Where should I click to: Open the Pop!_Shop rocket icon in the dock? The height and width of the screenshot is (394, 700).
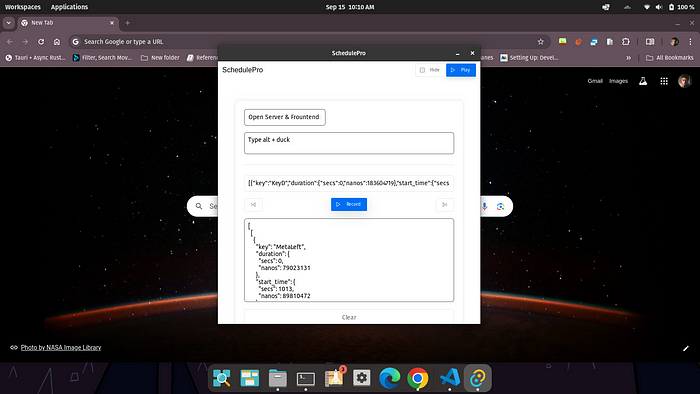334,378
